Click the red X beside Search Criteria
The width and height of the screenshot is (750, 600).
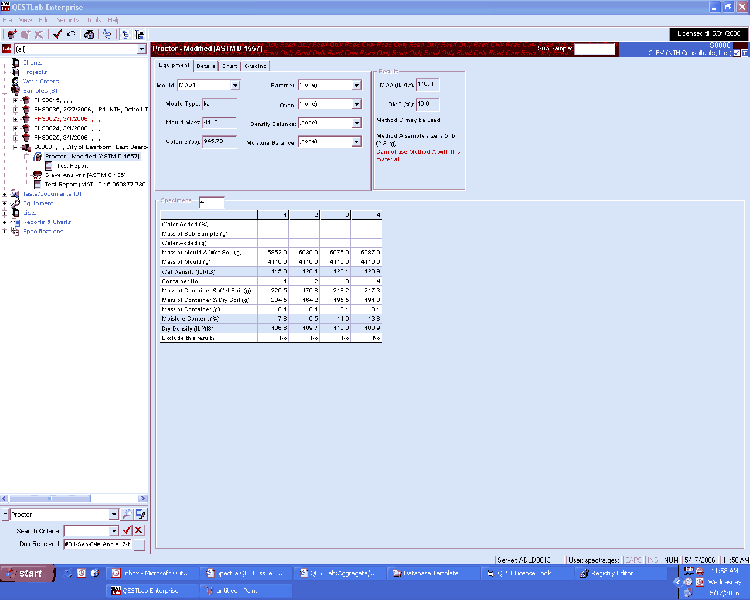pos(138,530)
